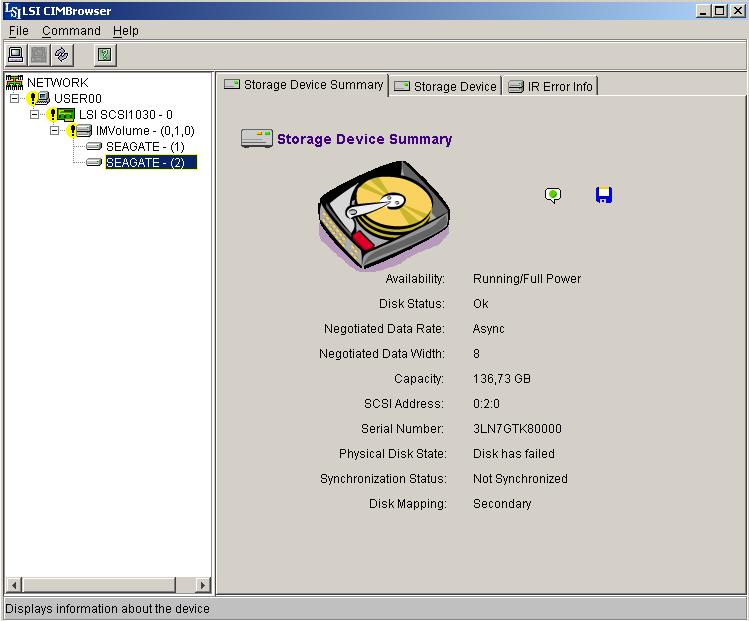749x621 pixels.
Task: Open help via the question mark icon
Action: click(105, 55)
